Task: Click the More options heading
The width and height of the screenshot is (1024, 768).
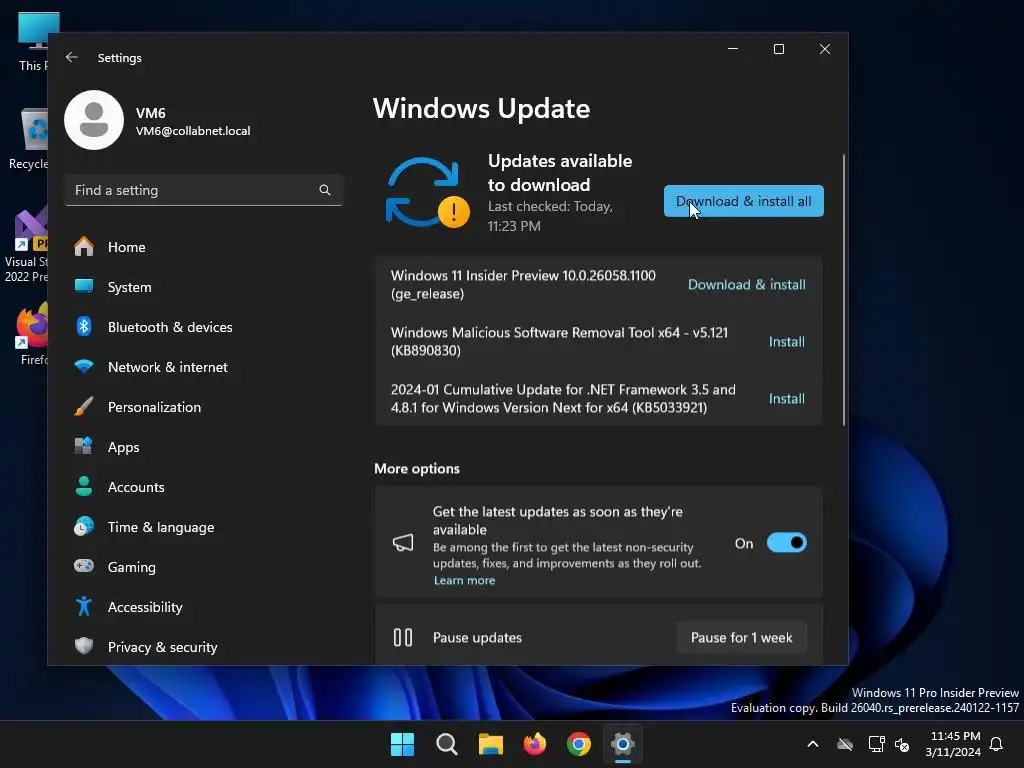Action: pyautogui.click(x=417, y=468)
